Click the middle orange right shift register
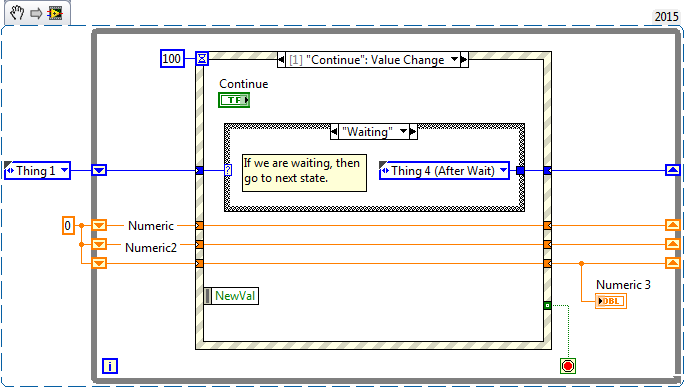This screenshot has width=685, height=388. pos(673,244)
